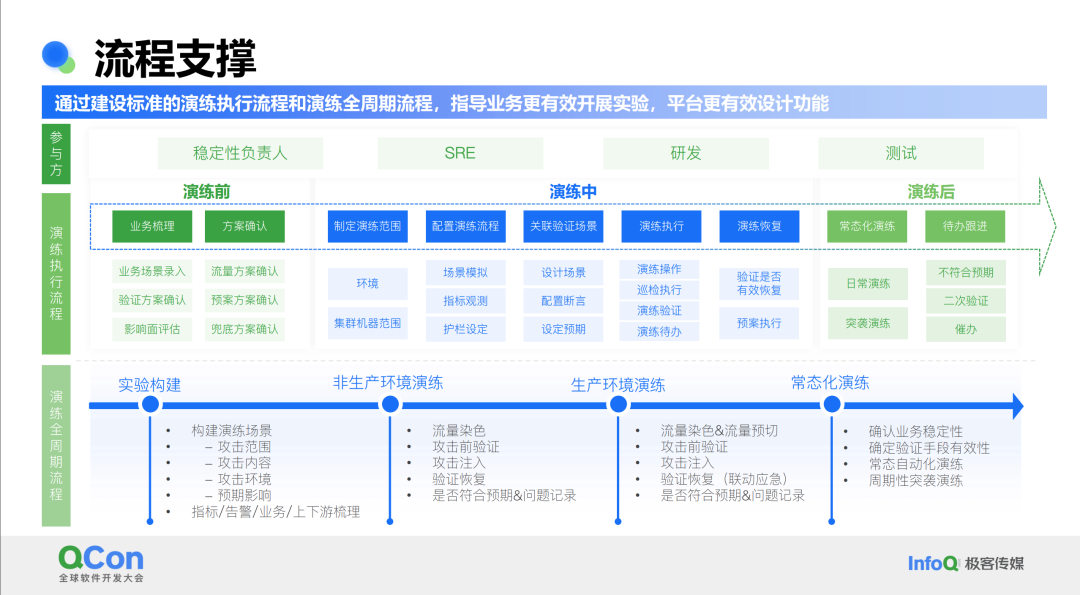The width and height of the screenshot is (1080, 595).
Task: Select the 护栏设定 item
Action: pyautogui.click(x=466, y=329)
